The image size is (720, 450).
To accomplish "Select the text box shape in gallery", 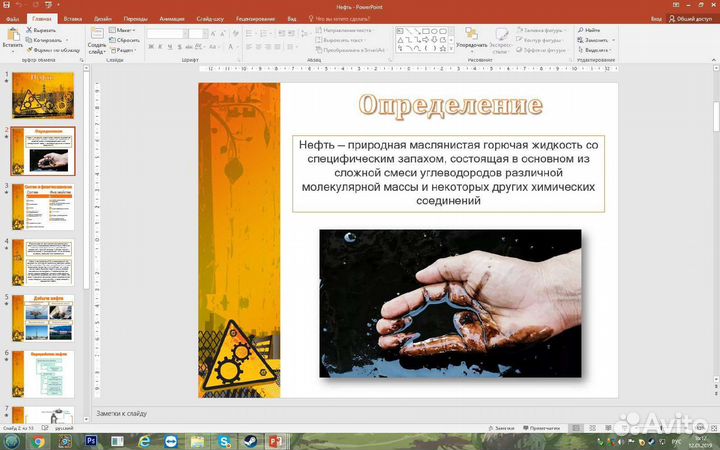I will pos(400,31).
